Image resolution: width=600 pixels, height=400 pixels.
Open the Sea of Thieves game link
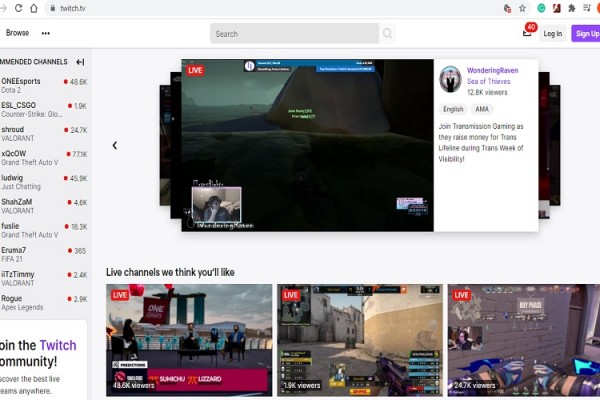489,81
